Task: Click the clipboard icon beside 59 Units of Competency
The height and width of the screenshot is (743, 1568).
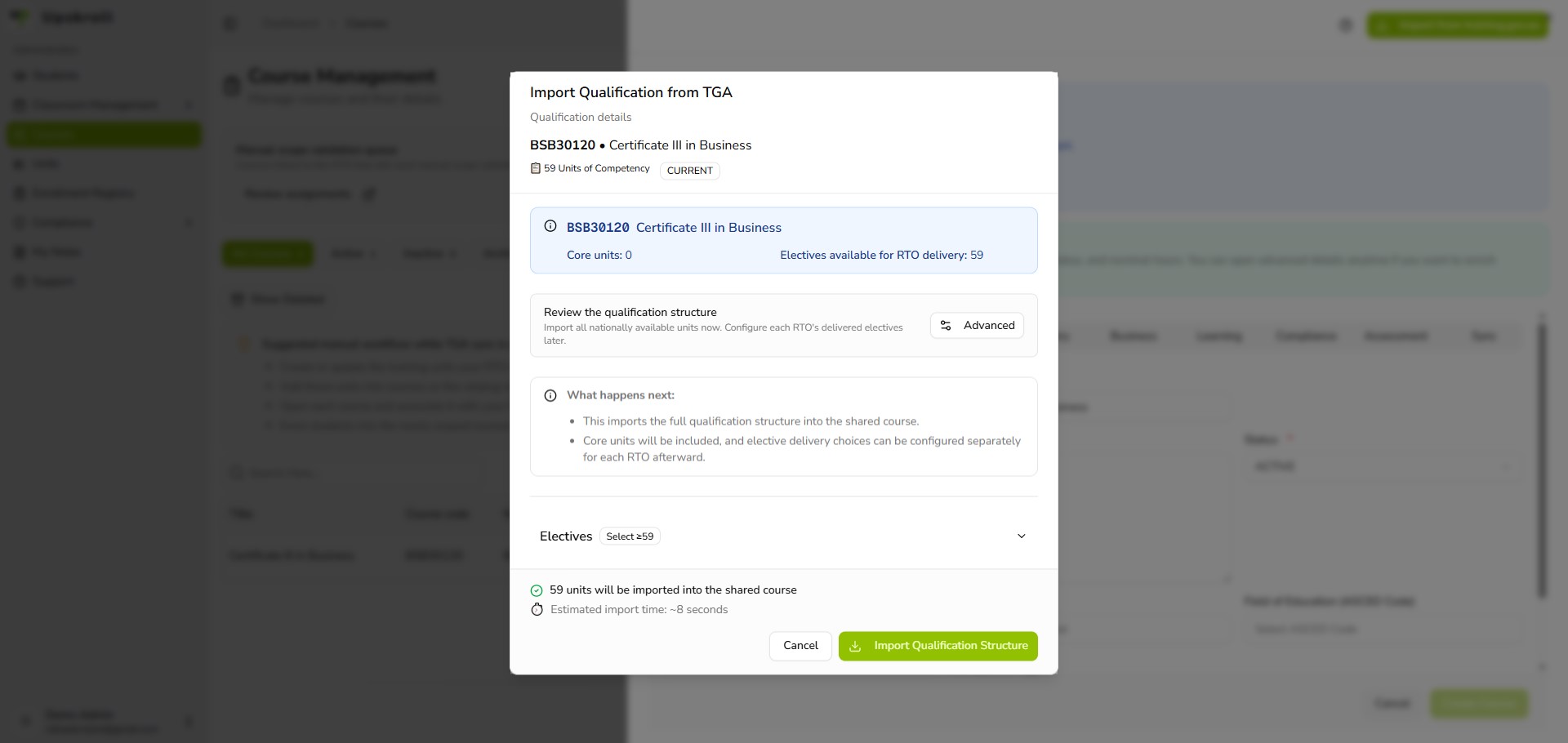Action: pyautogui.click(x=536, y=168)
